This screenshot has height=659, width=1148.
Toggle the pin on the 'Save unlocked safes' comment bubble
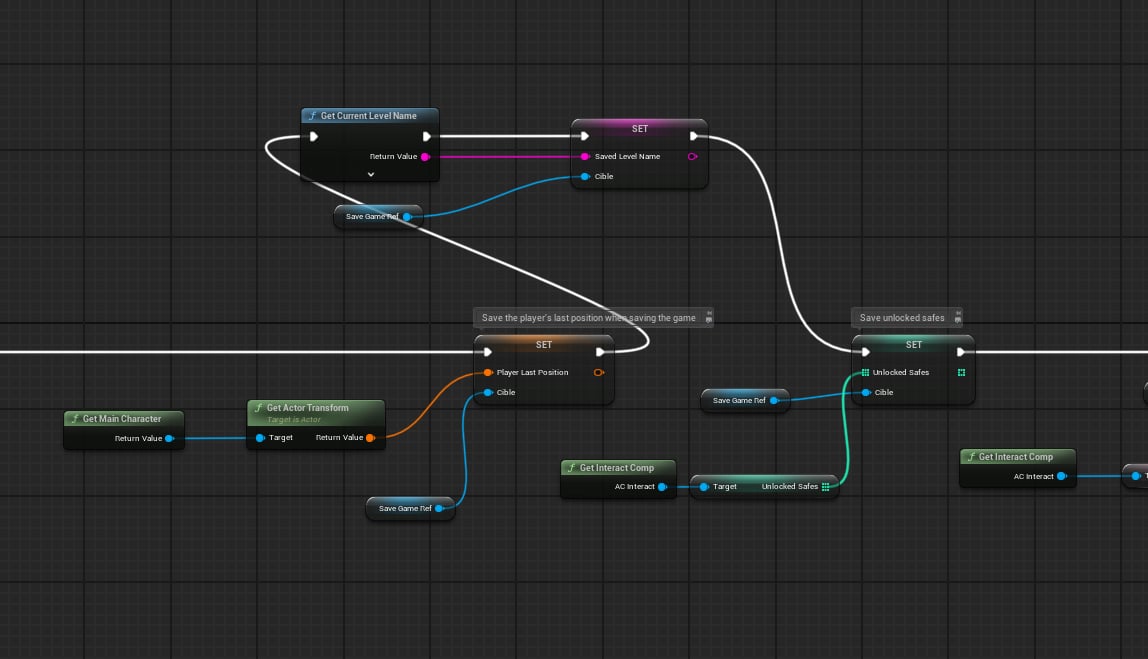pyautogui.click(x=955, y=318)
